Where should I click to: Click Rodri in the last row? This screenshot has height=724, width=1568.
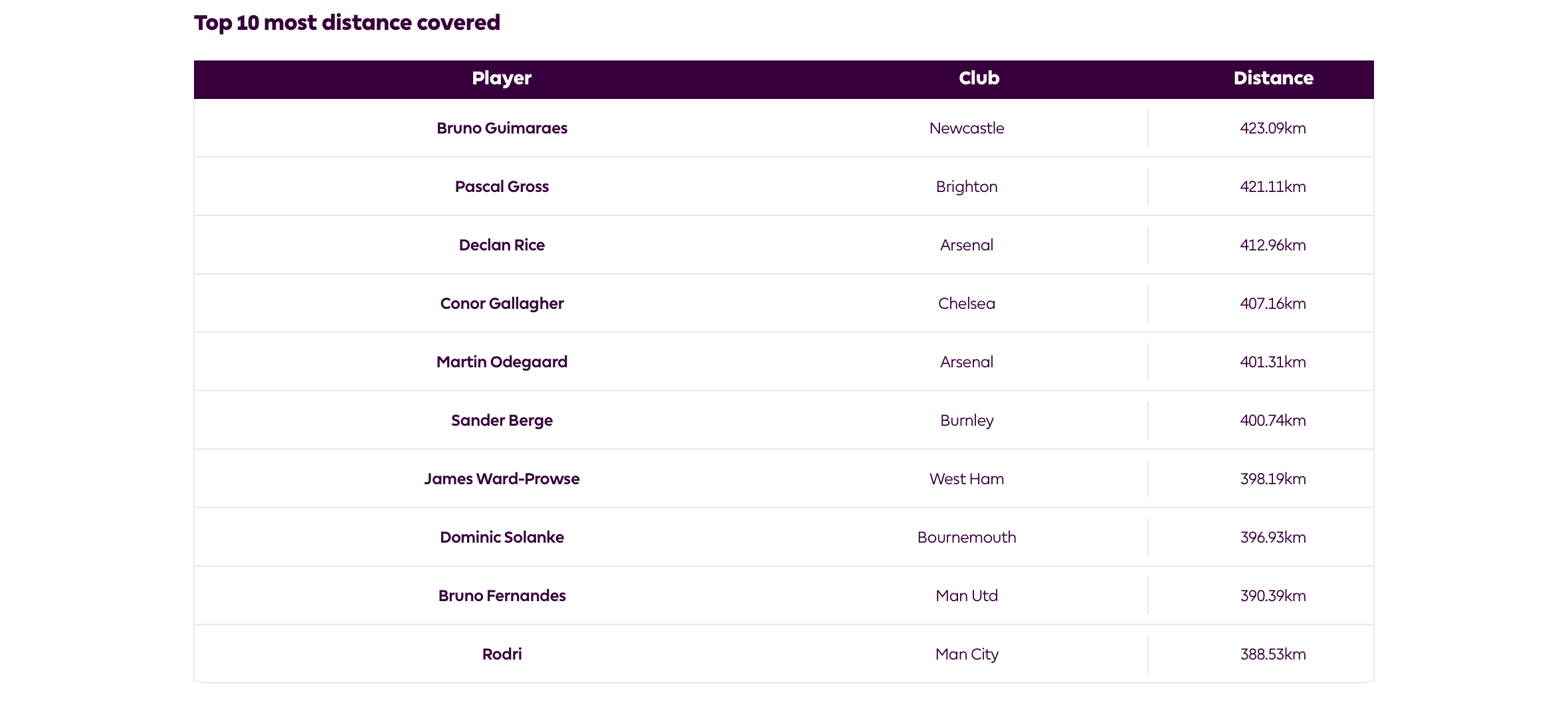pyautogui.click(x=502, y=654)
